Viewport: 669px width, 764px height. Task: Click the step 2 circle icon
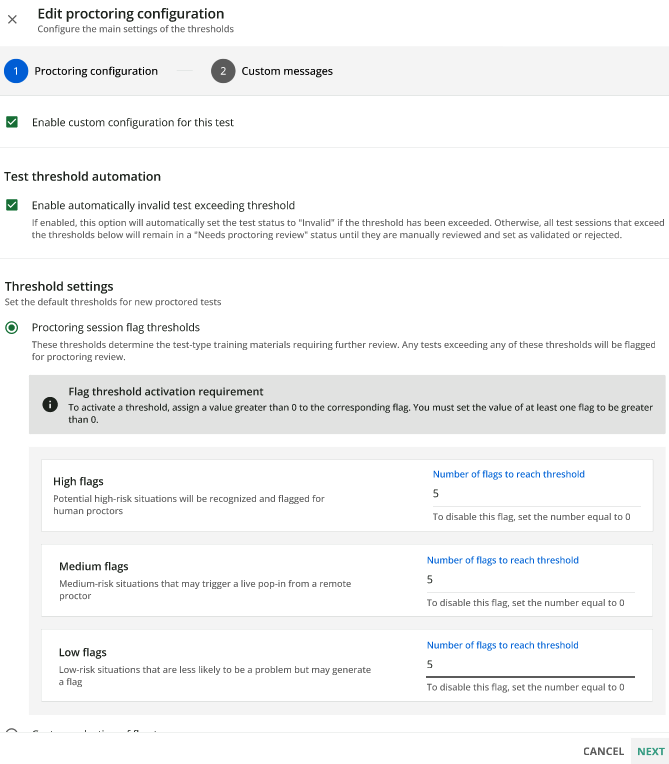click(x=223, y=71)
